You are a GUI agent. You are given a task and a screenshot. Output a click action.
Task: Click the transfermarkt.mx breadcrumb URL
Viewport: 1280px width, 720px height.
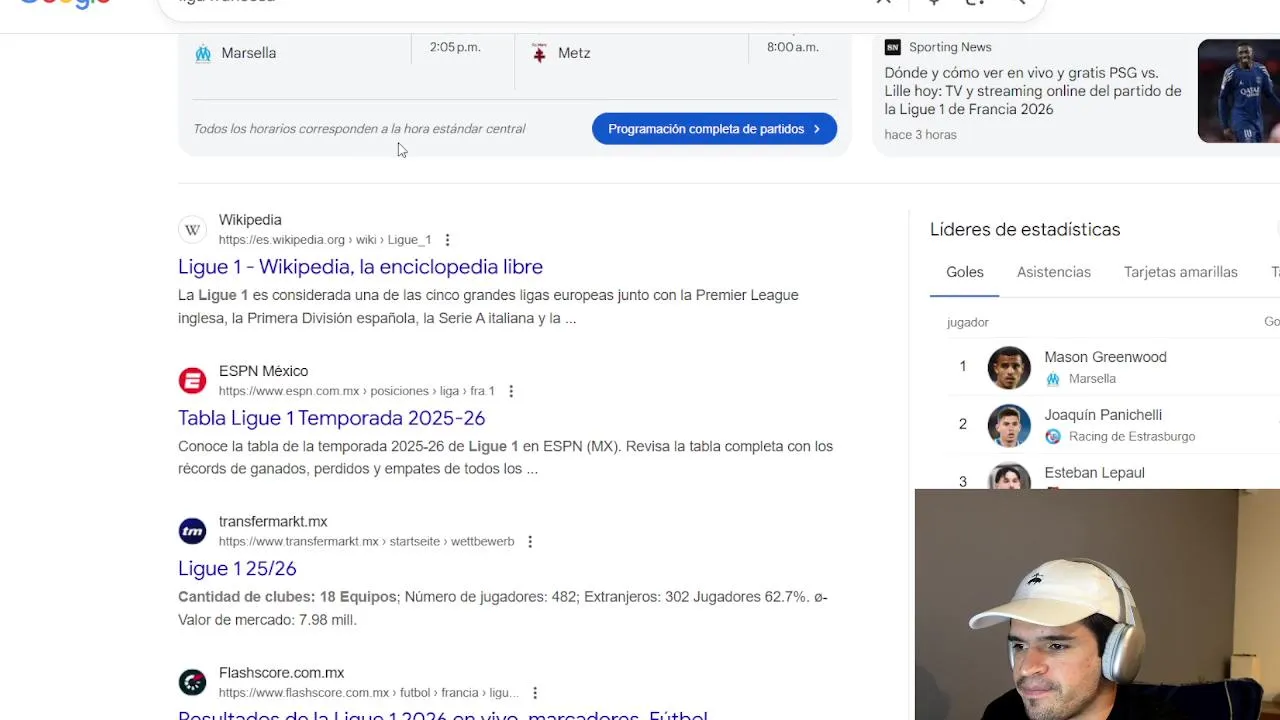click(x=366, y=542)
